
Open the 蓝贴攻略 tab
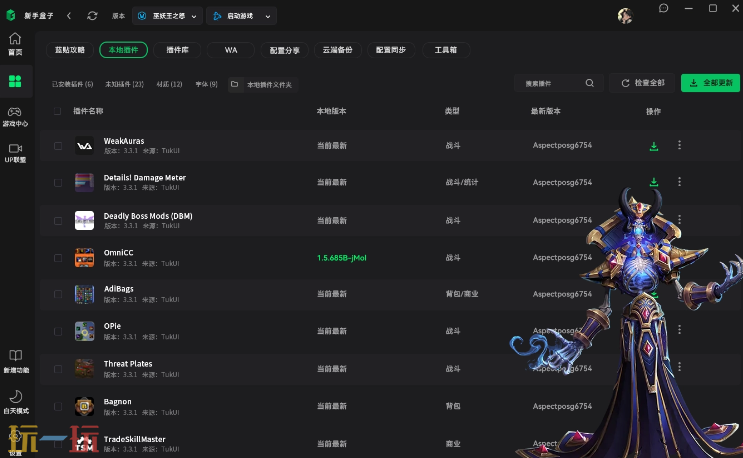click(x=70, y=50)
